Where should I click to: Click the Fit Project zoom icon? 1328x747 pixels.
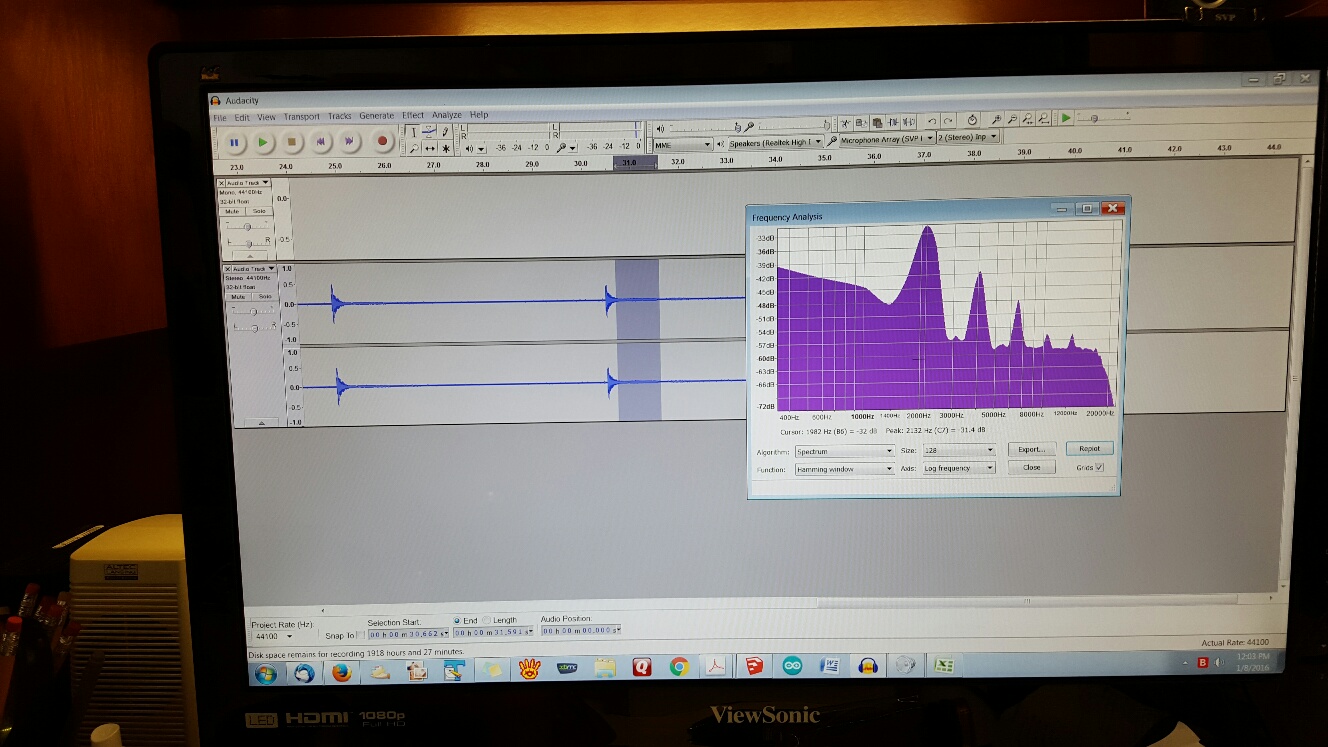click(1043, 119)
